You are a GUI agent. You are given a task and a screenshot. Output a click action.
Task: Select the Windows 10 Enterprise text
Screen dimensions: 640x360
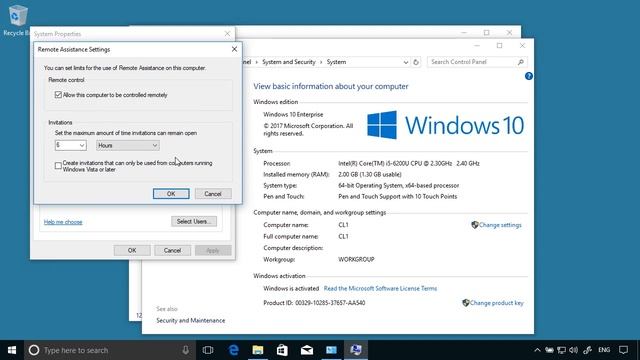(x=293, y=114)
